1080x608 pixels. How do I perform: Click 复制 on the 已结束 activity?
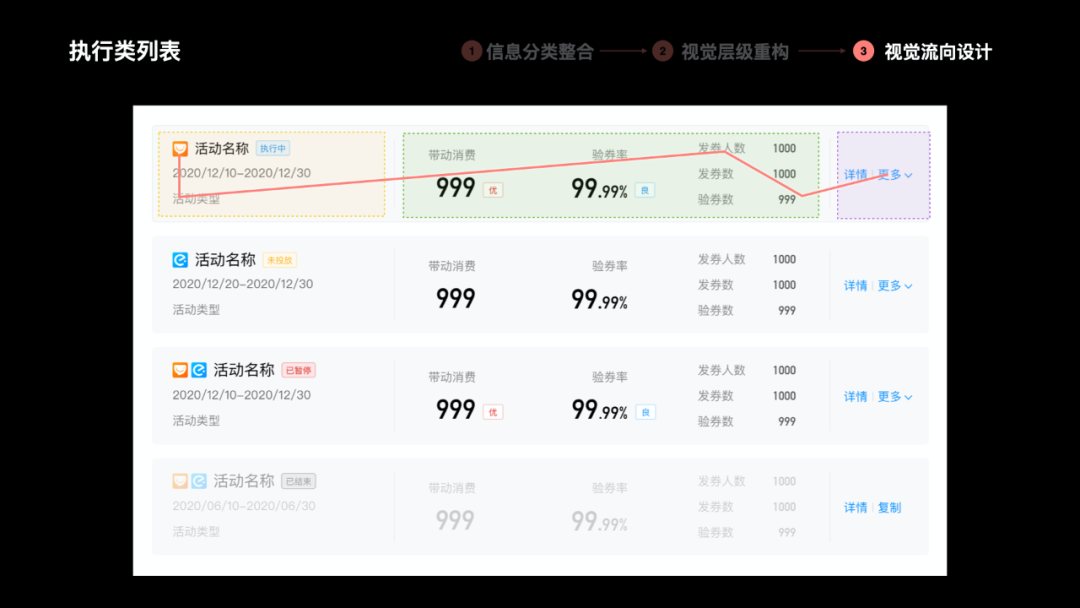[889, 507]
